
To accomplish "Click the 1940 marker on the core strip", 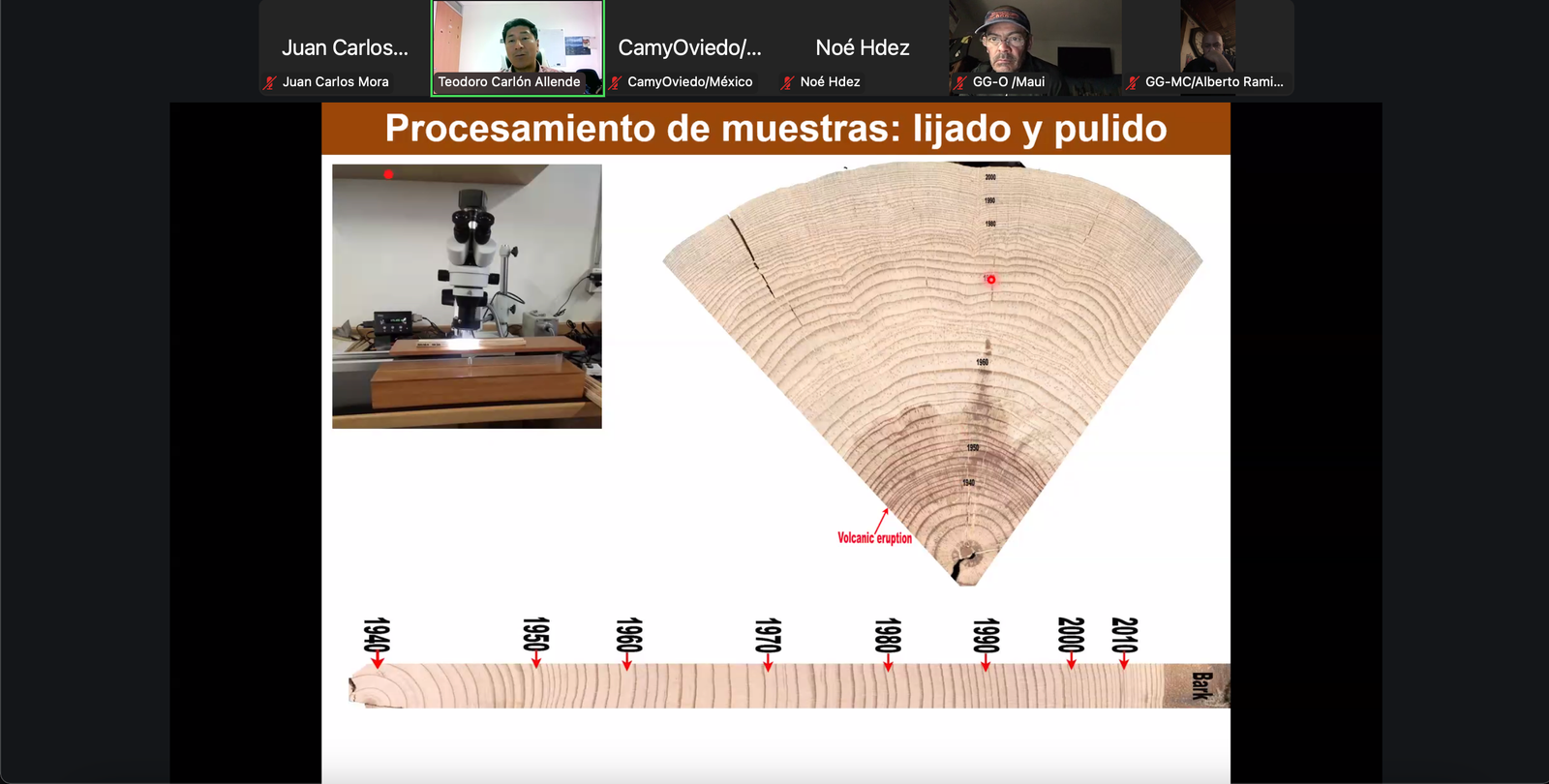I will [x=377, y=643].
